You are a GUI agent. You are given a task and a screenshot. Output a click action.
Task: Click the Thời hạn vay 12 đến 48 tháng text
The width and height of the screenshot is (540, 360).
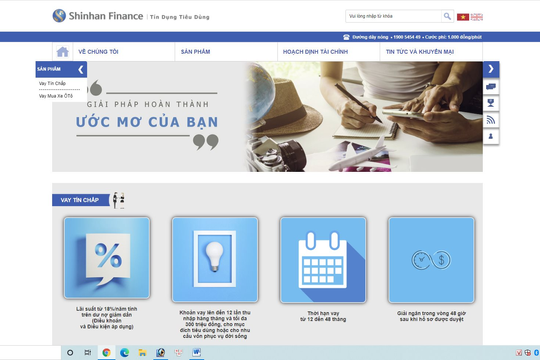[x=323, y=316]
